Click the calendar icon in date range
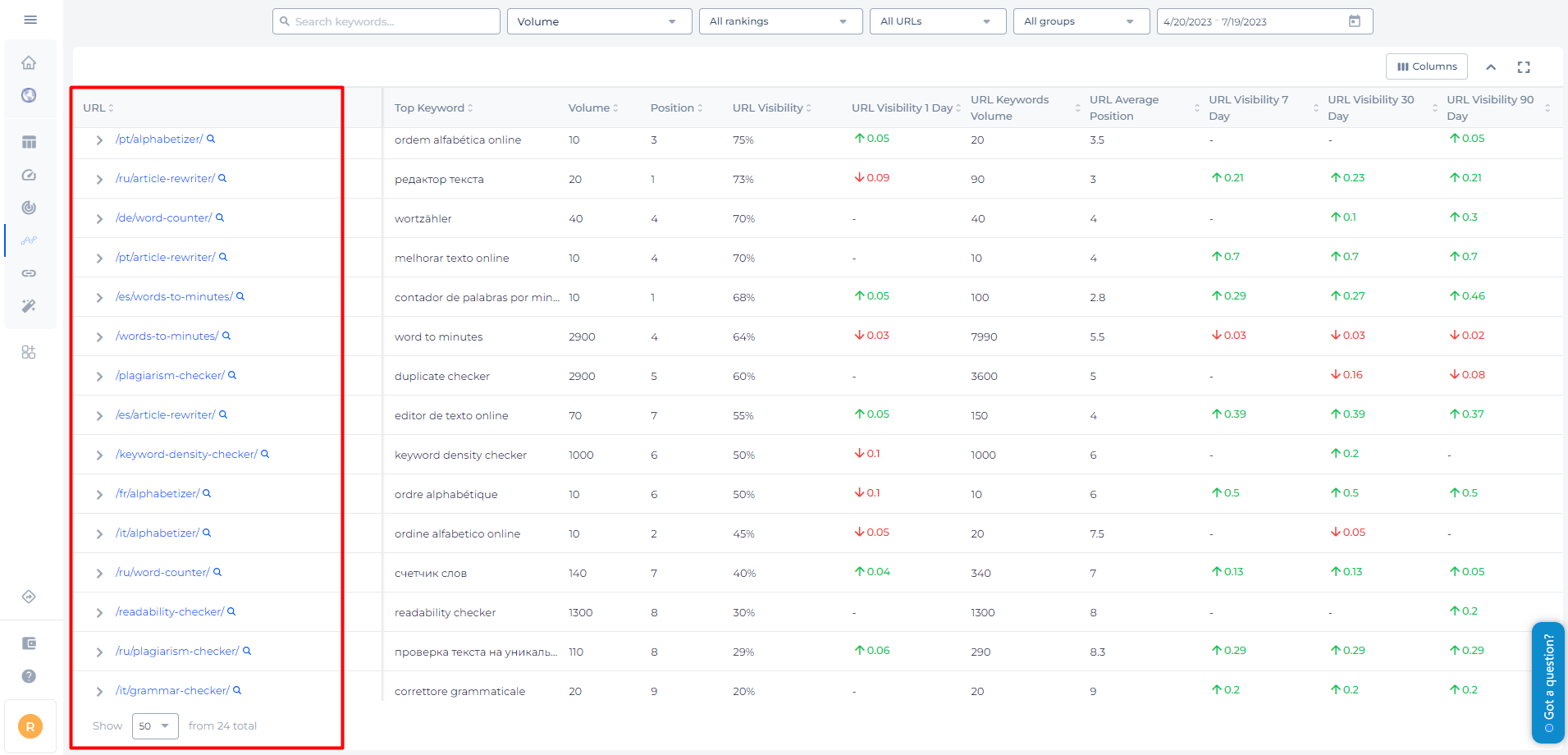 1355,21
